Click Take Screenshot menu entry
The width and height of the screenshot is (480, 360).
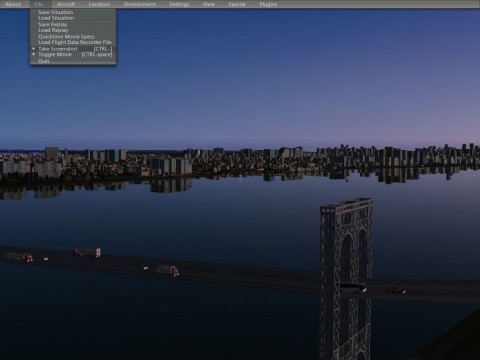(x=73, y=49)
